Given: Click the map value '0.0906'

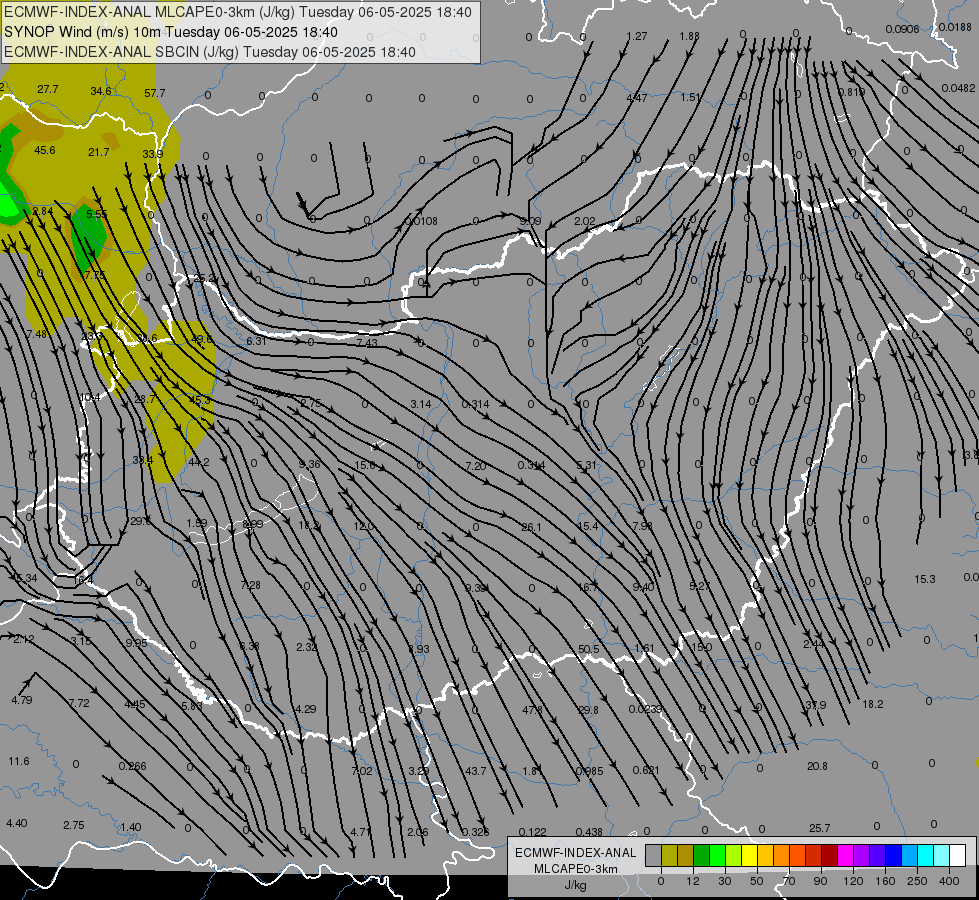Looking at the screenshot, I should pyautogui.click(x=902, y=29).
